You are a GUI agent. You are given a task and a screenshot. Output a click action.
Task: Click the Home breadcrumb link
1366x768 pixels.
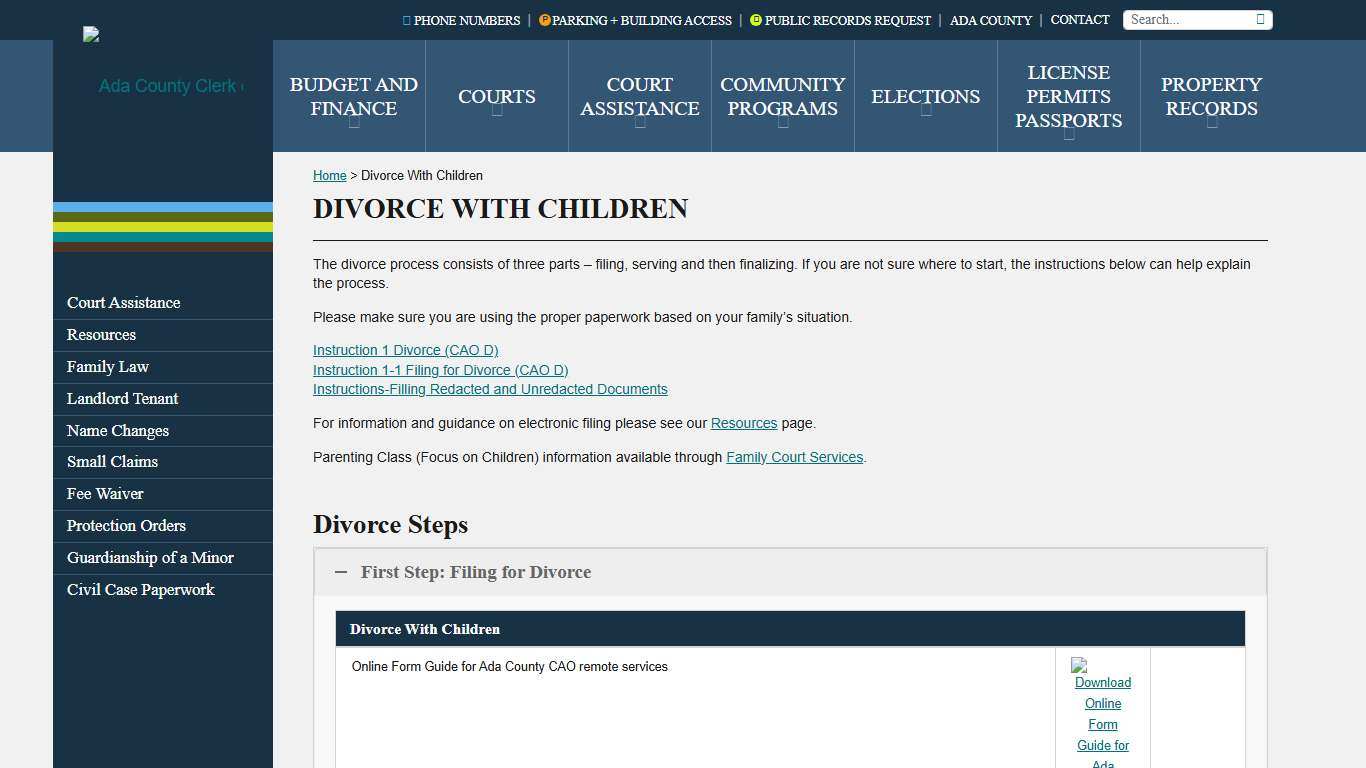[x=329, y=175]
